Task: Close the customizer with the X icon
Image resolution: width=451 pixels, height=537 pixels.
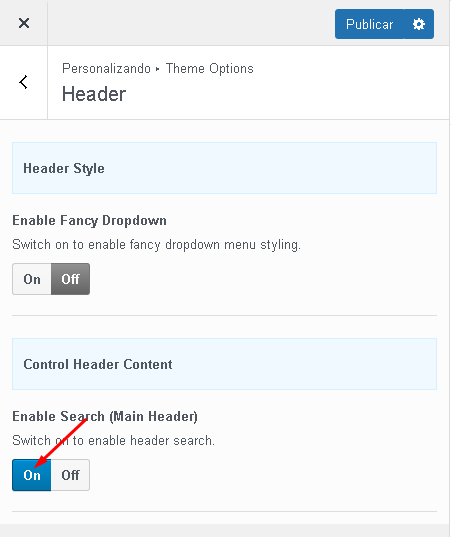Action: coord(24,23)
